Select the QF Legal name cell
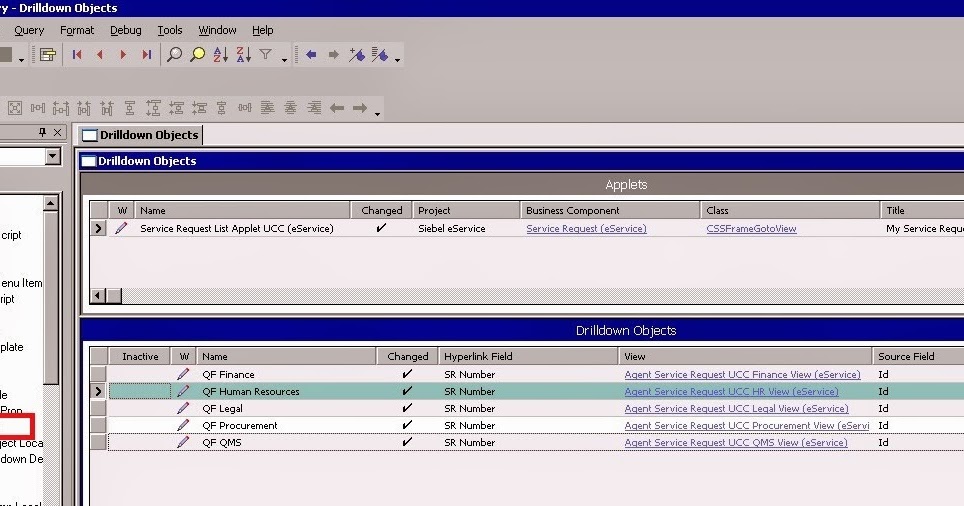Image resolution: width=964 pixels, height=506 pixels. point(286,408)
